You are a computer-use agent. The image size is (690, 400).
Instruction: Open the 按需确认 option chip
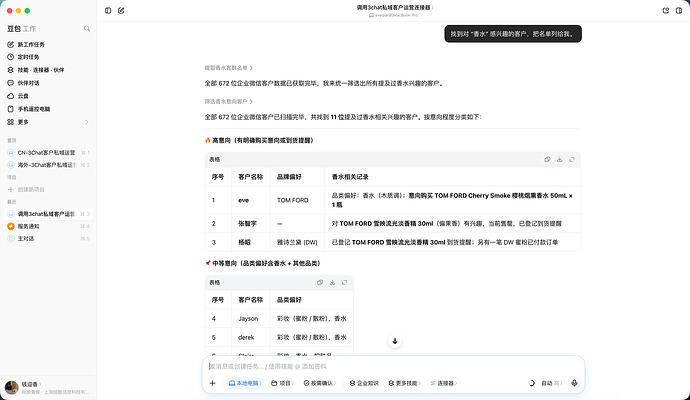pos(319,383)
